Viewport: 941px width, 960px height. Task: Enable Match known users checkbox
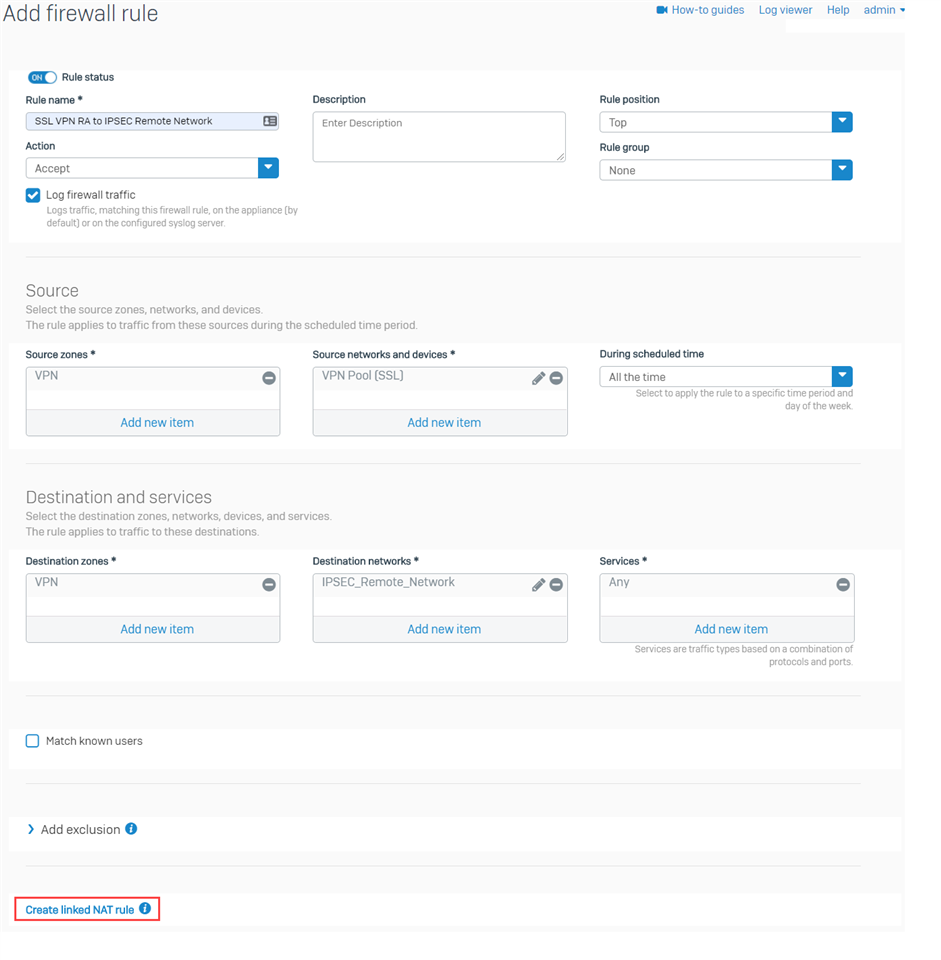[x=32, y=741]
